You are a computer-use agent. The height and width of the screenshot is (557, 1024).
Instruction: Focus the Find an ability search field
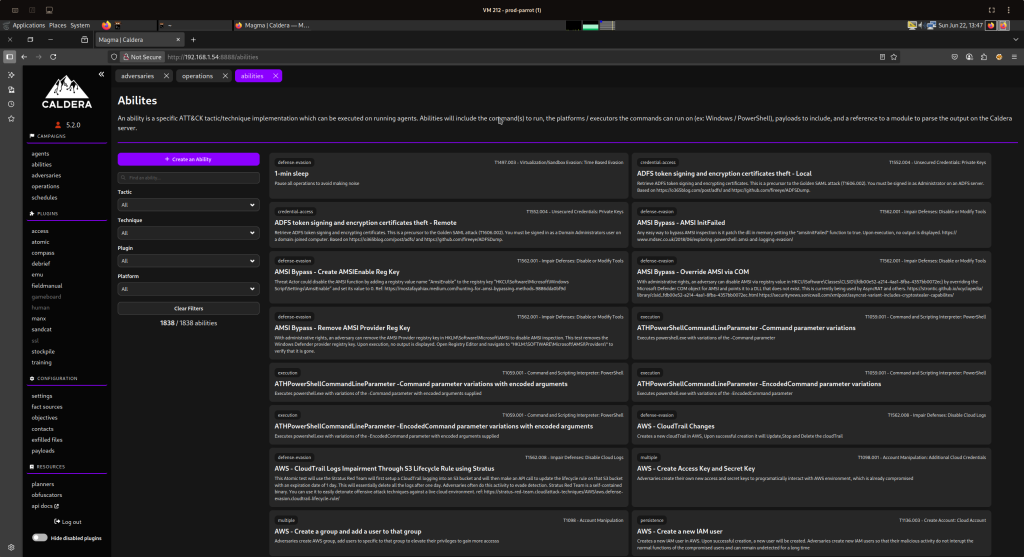[188, 178]
